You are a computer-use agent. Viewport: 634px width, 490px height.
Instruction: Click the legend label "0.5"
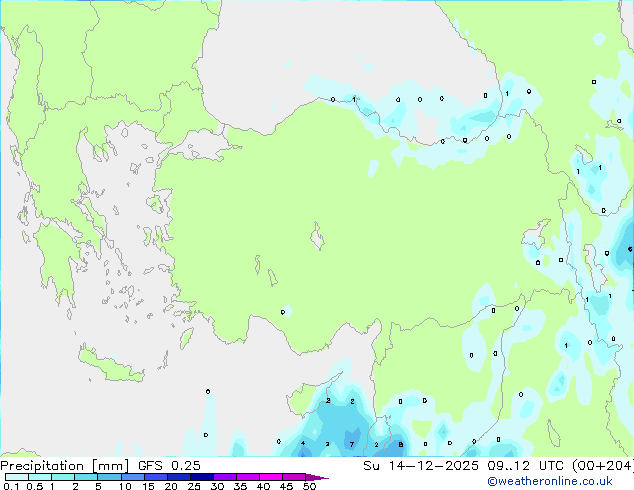click(x=34, y=486)
